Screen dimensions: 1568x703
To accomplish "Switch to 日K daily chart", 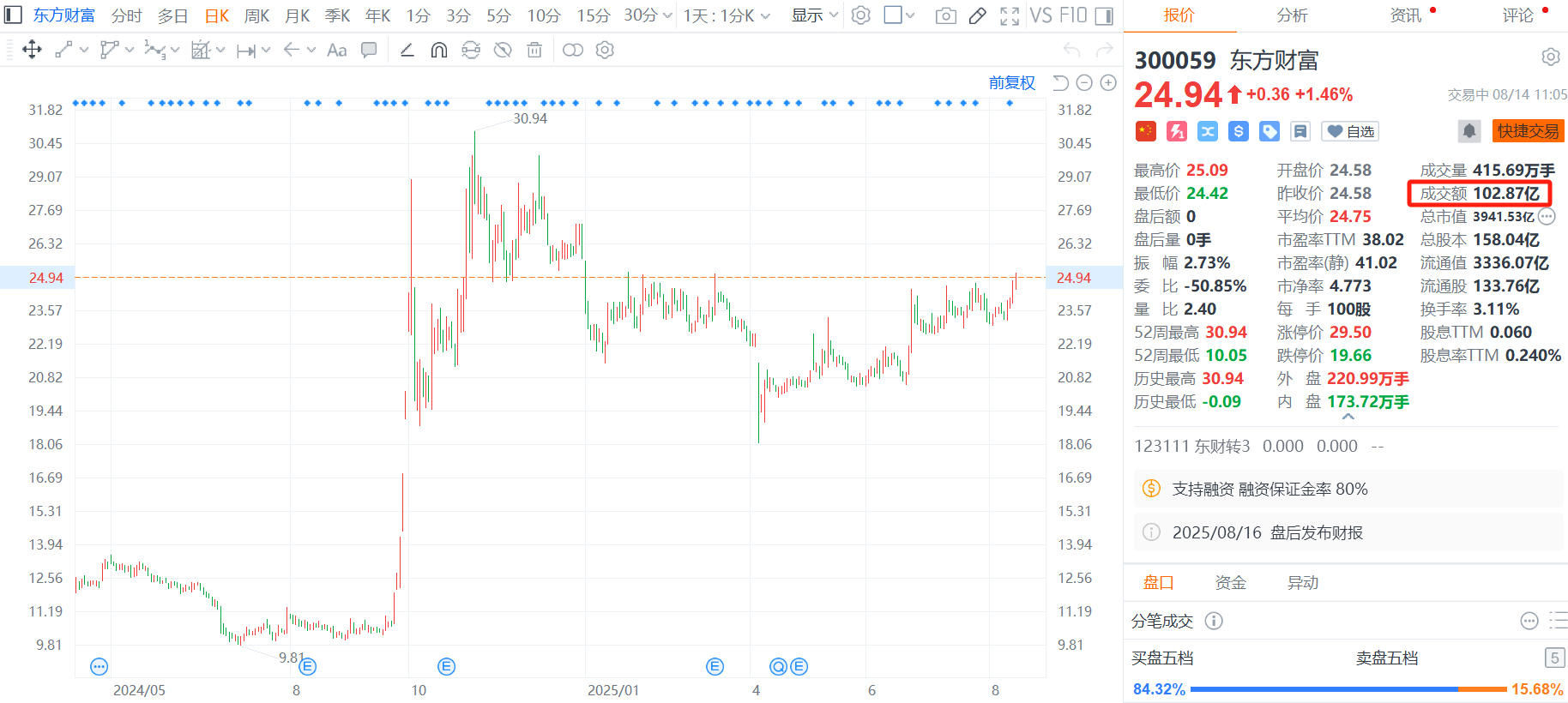I will click(217, 15).
